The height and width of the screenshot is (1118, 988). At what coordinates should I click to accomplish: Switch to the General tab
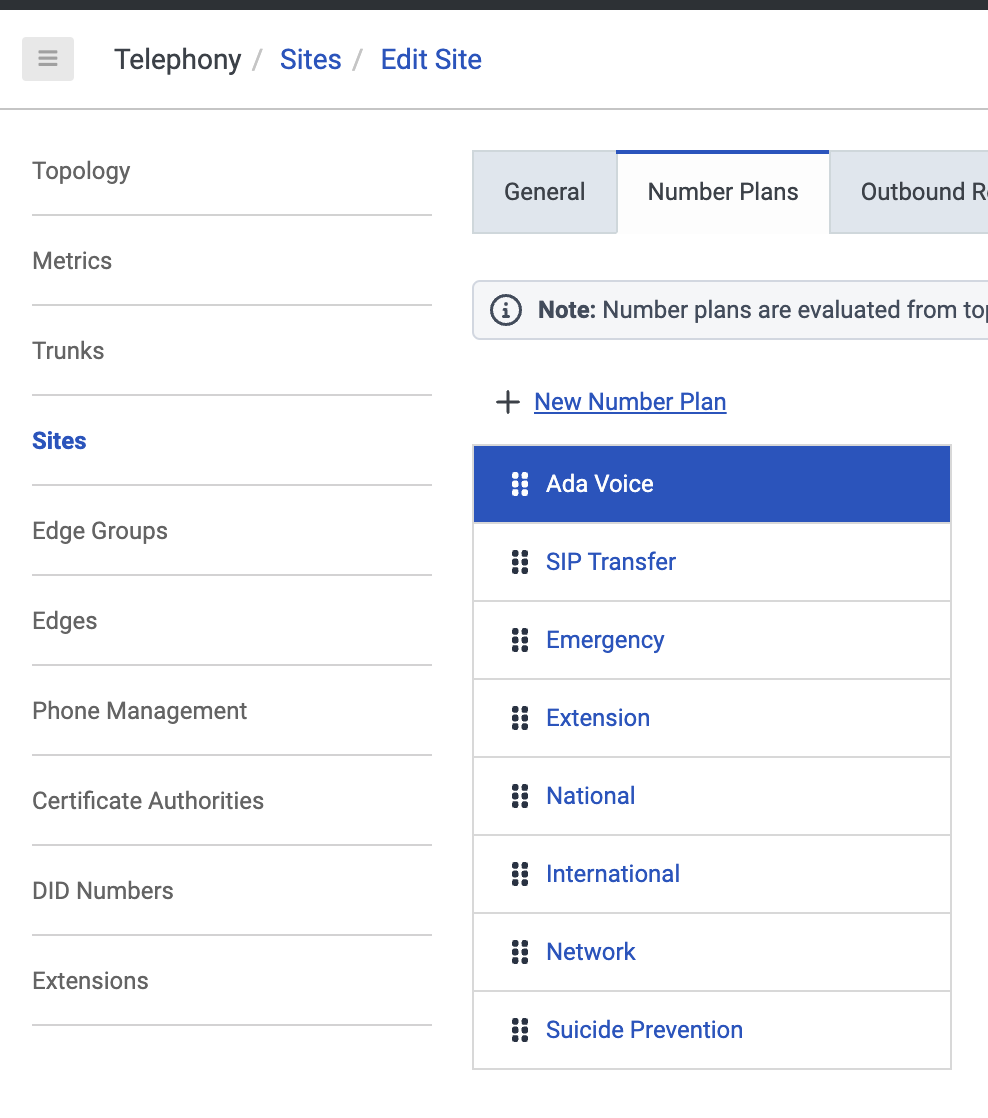(x=544, y=192)
